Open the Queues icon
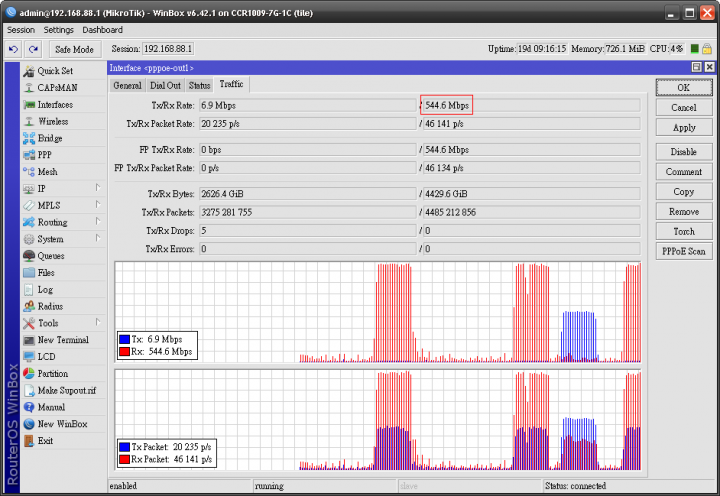Viewport: 720px width, 496px height. click(29, 256)
